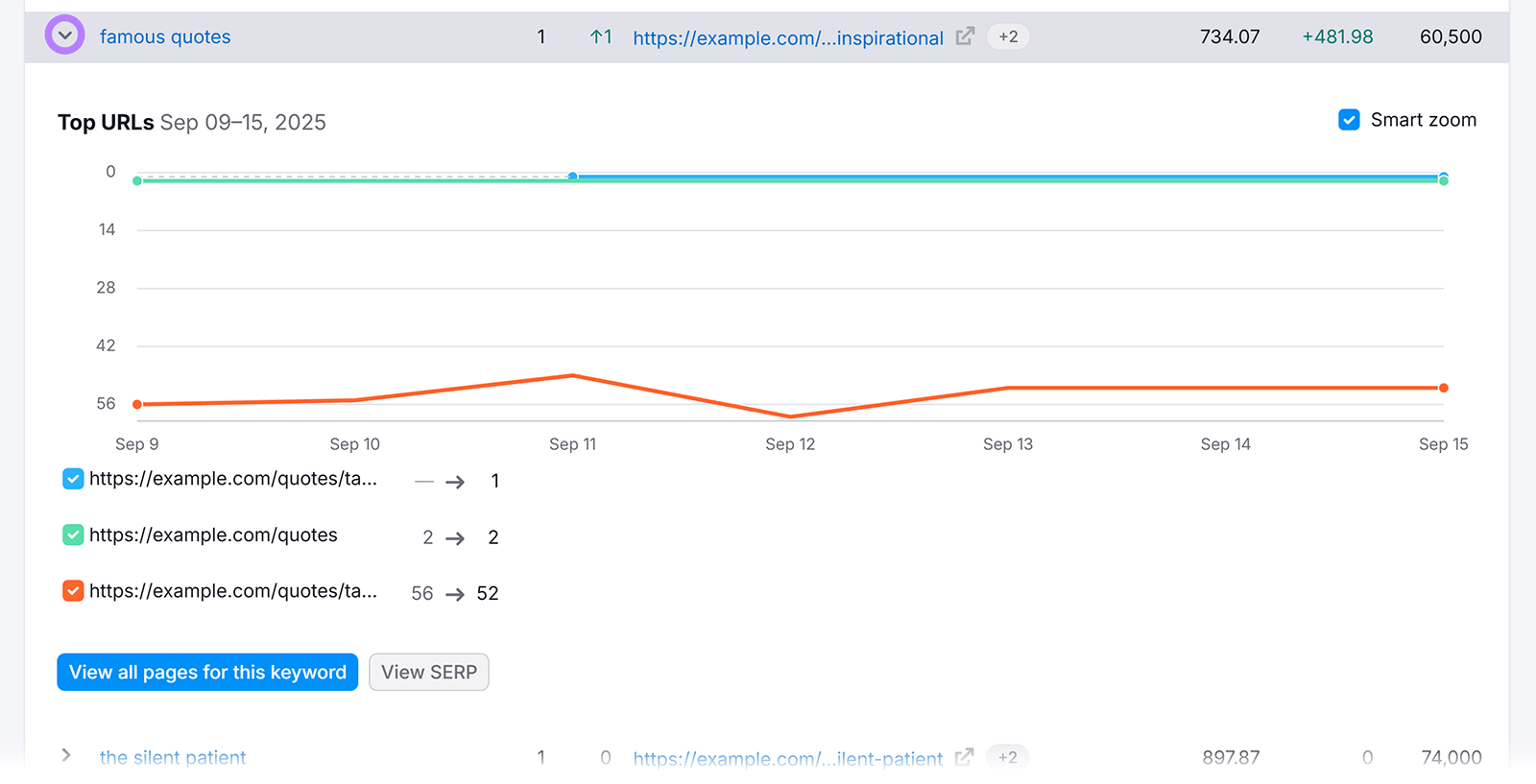Open the silent-patient example.com URL link
The width and height of the screenshot is (1536, 784).
tap(787, 758)
